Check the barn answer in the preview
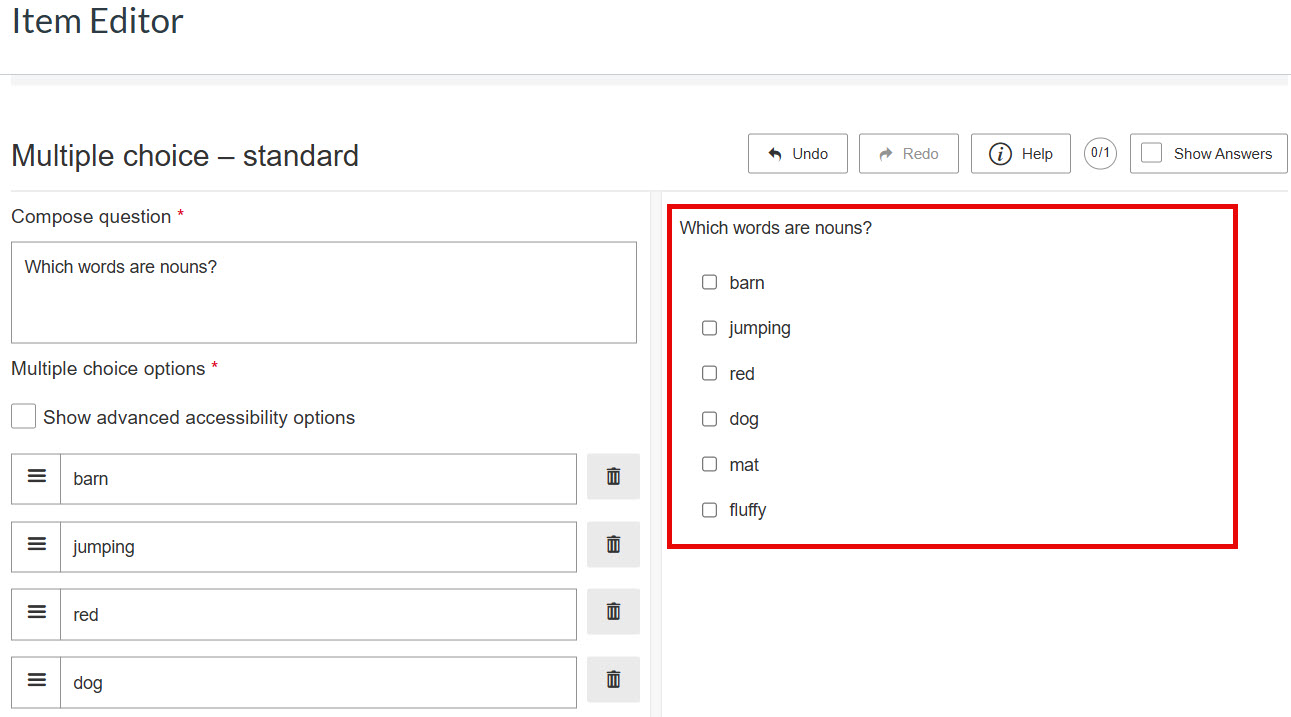 coord(710,283)
